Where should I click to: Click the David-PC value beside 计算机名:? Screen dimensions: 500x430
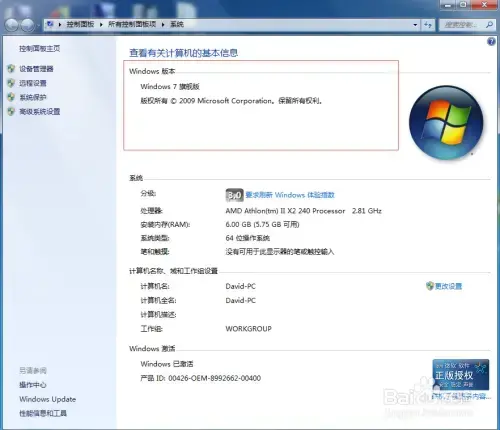[240, 286]
